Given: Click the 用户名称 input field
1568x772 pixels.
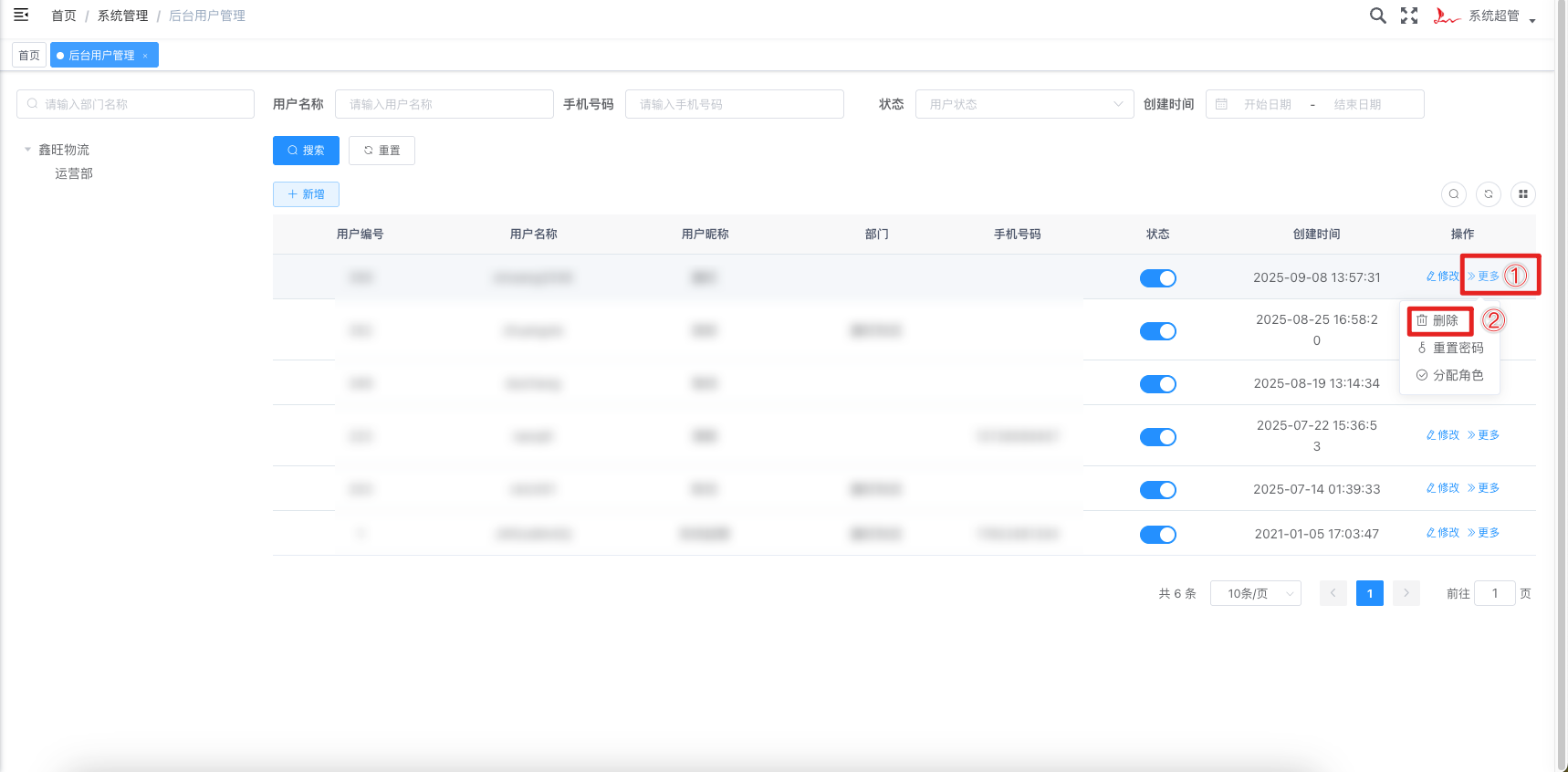Looking at the screenshot, I should point(444,104).
